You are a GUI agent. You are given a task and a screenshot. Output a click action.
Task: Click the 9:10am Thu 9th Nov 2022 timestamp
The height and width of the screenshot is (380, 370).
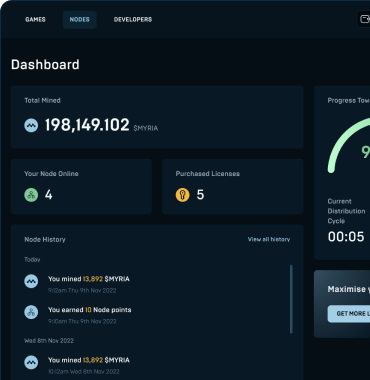tap(82, 322)
